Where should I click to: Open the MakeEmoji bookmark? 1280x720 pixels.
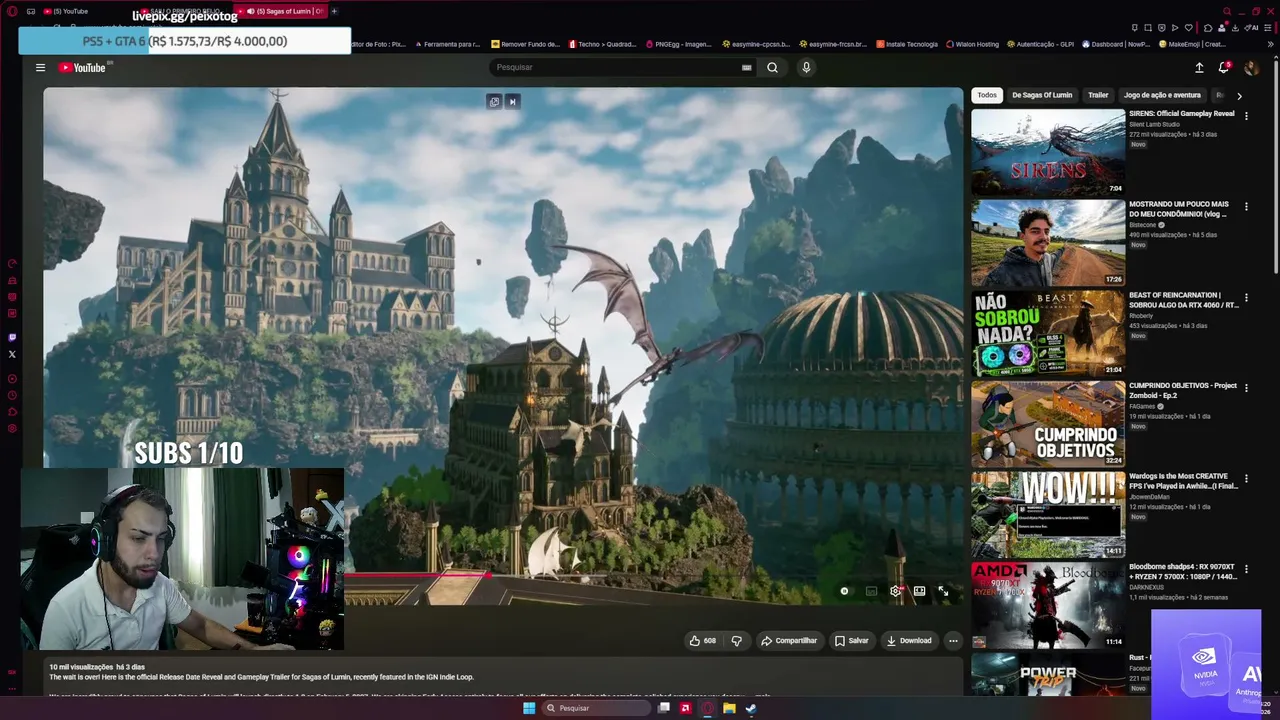[x=1192, y=44]
